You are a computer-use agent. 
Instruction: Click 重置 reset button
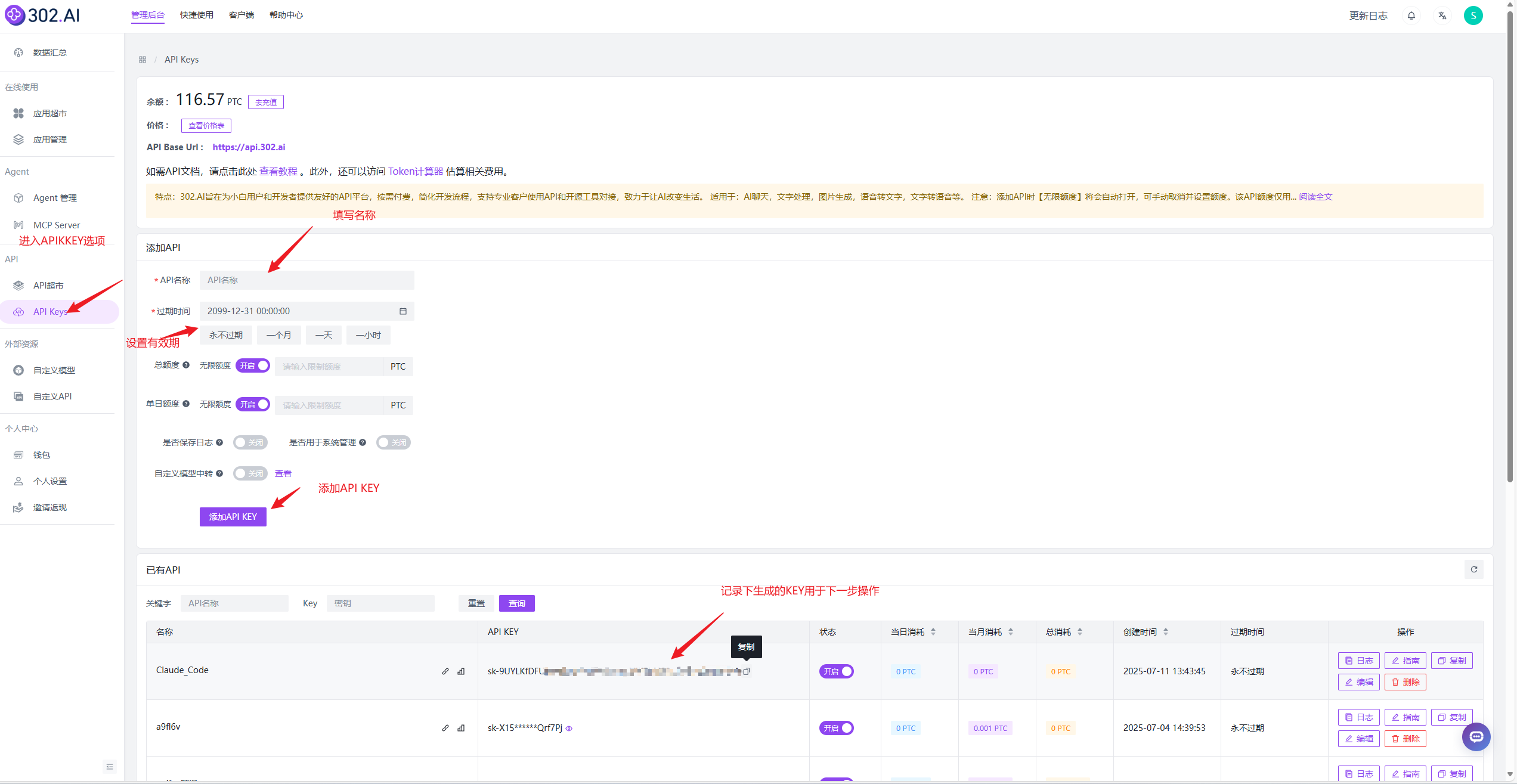(x=476, y=603)
